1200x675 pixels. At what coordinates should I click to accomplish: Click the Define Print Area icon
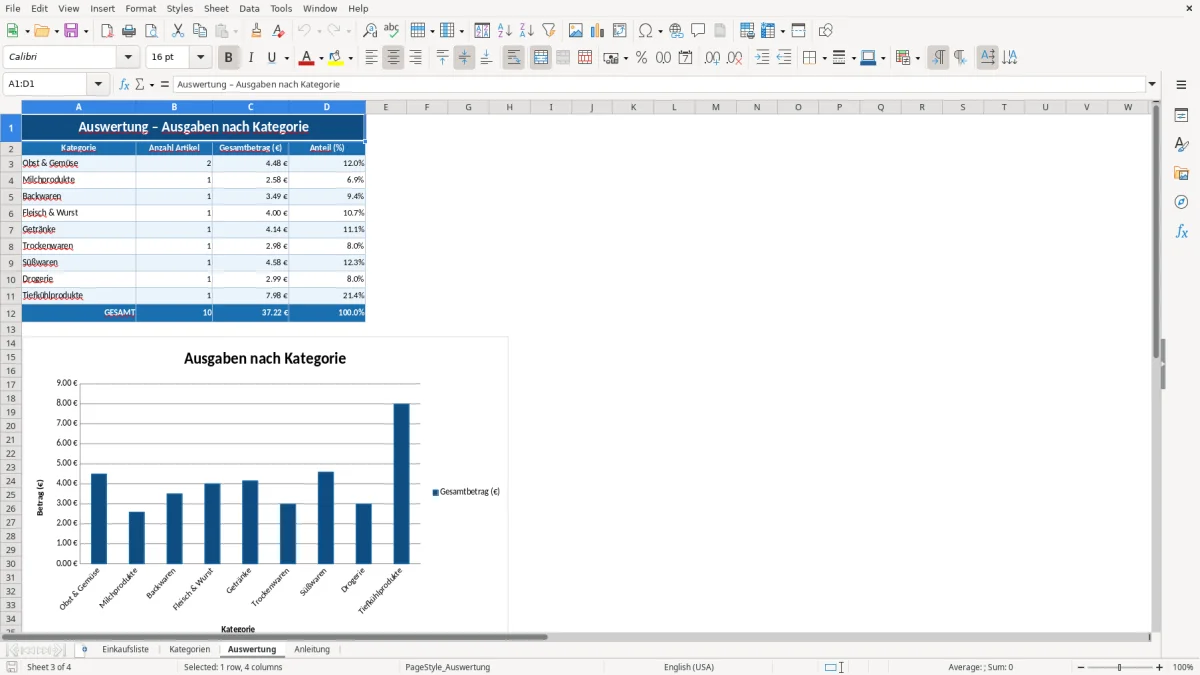(747, 30)
